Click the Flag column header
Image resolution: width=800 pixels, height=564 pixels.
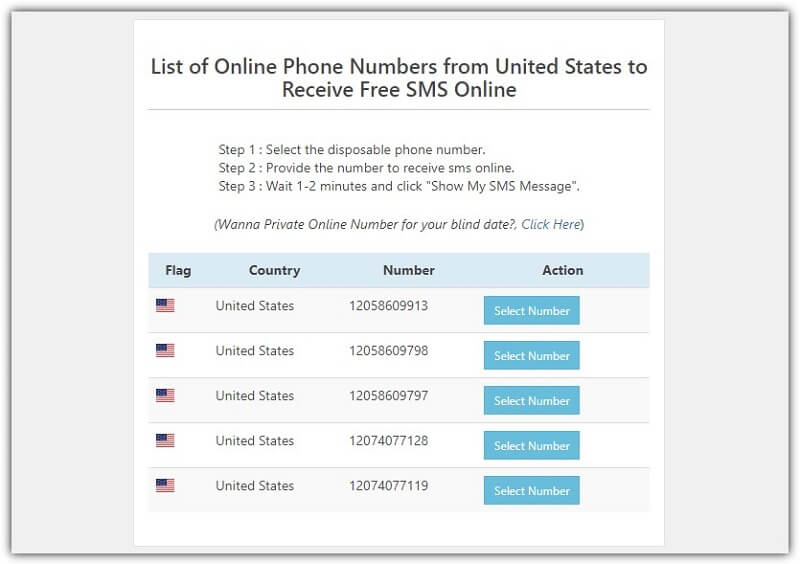coord(178,270)
